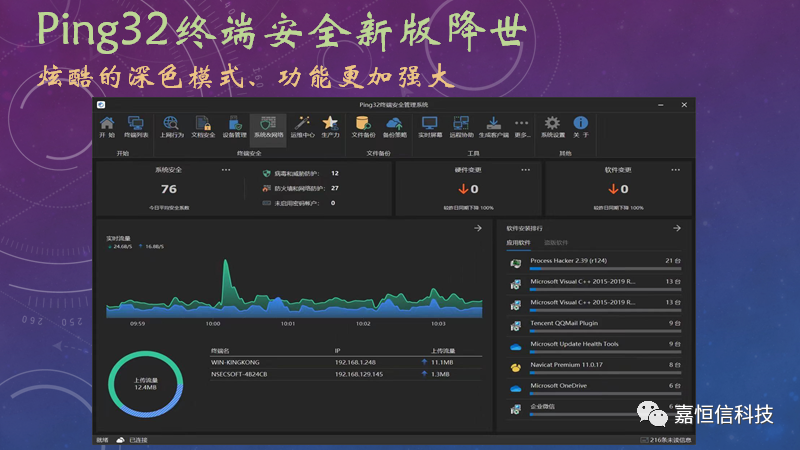Switch to the 应用软件 tab

tap(518, 243)
